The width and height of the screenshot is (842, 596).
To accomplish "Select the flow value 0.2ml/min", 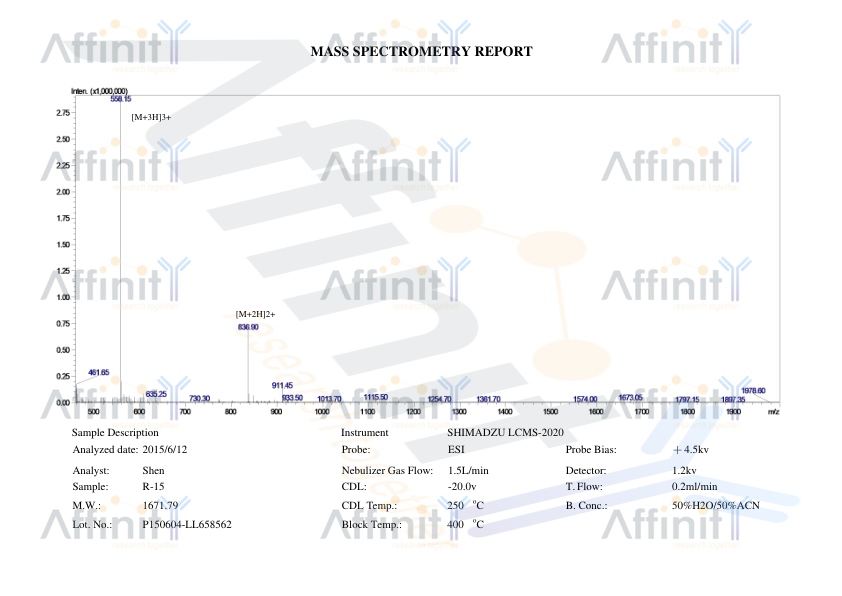I will (x=694, y=486).
